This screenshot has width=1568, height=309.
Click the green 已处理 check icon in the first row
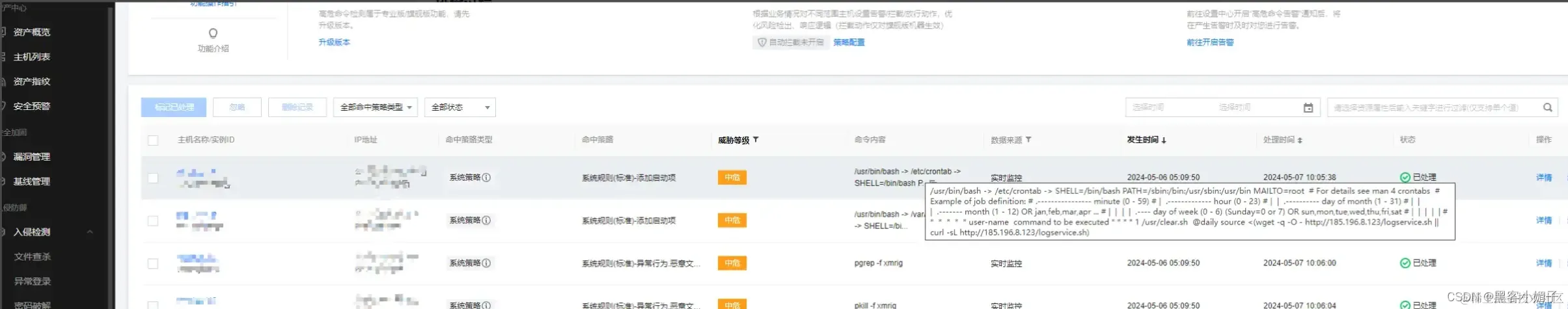[1405, 178]
